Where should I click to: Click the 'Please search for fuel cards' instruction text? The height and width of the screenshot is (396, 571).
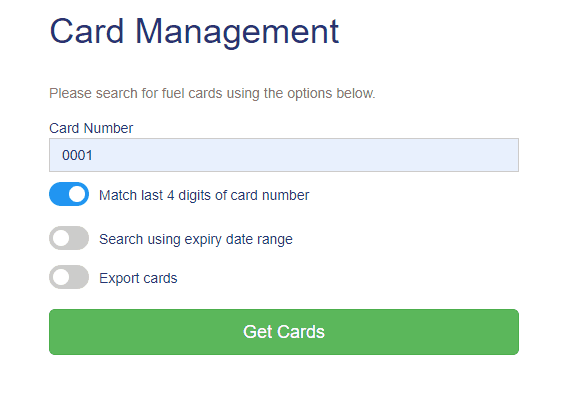pyautogui.click(x=212, y=94)
